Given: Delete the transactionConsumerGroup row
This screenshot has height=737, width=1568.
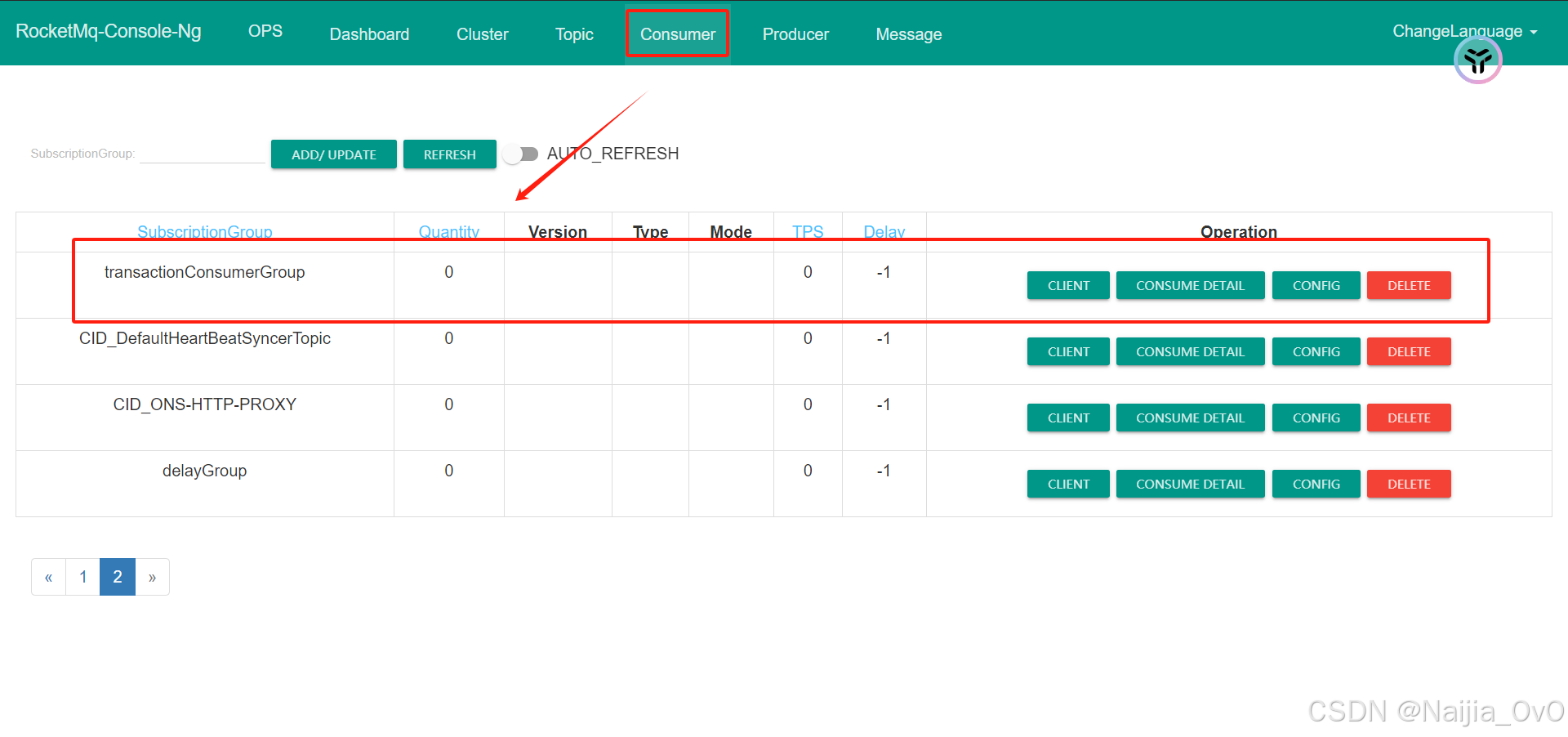Looking at the screenshot, I should point(1409,285).
